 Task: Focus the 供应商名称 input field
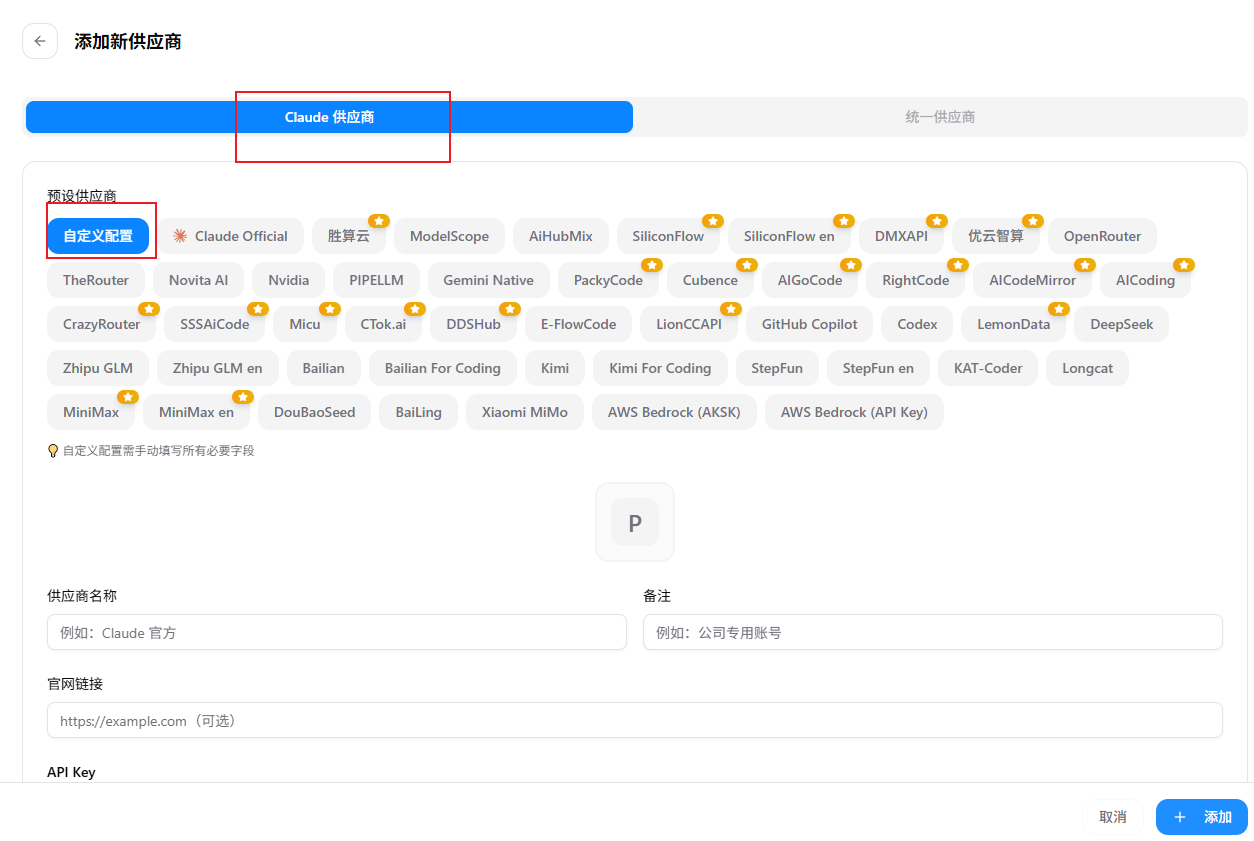pyautogui.click(x=337, y=632)
